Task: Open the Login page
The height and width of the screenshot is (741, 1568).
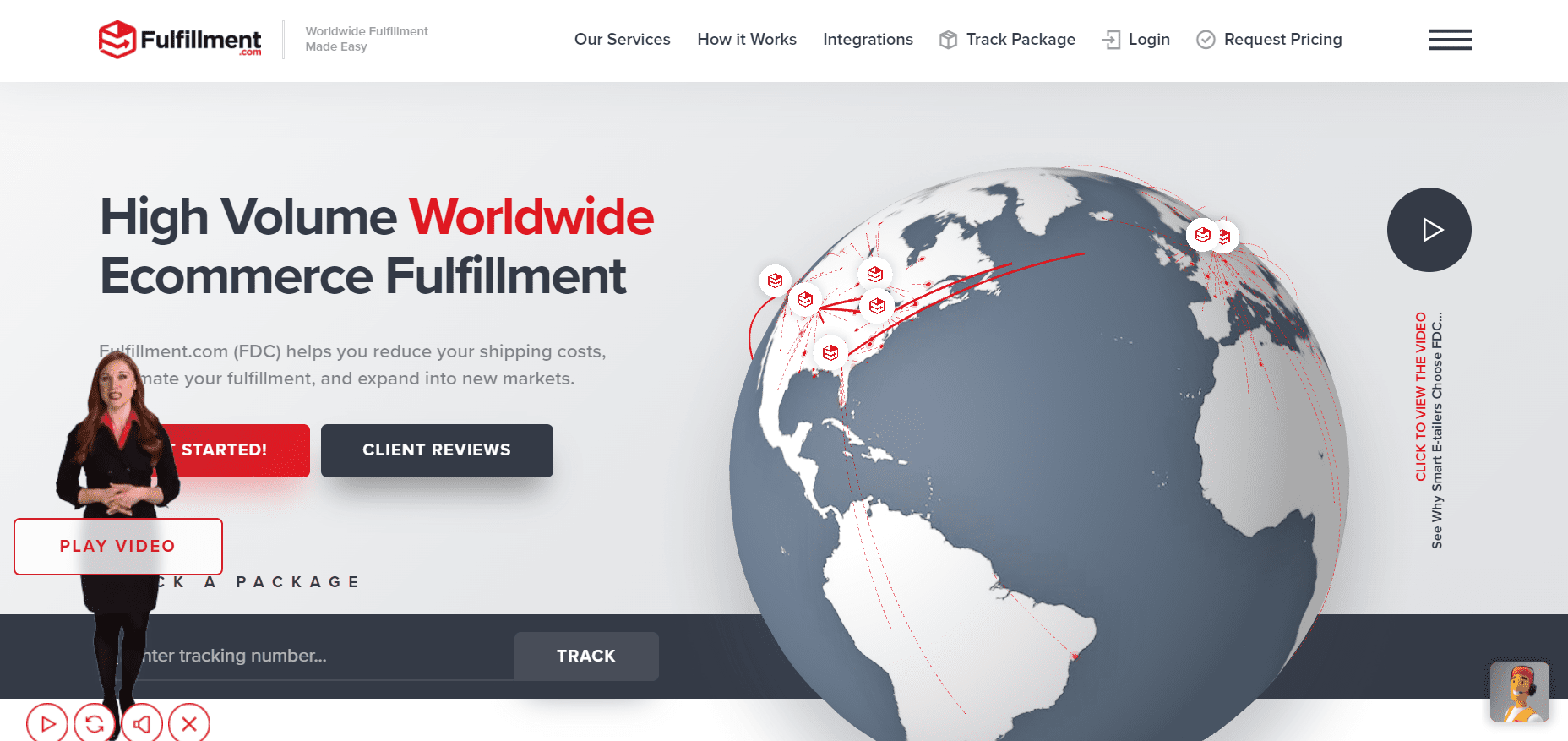Action: 1136,40
